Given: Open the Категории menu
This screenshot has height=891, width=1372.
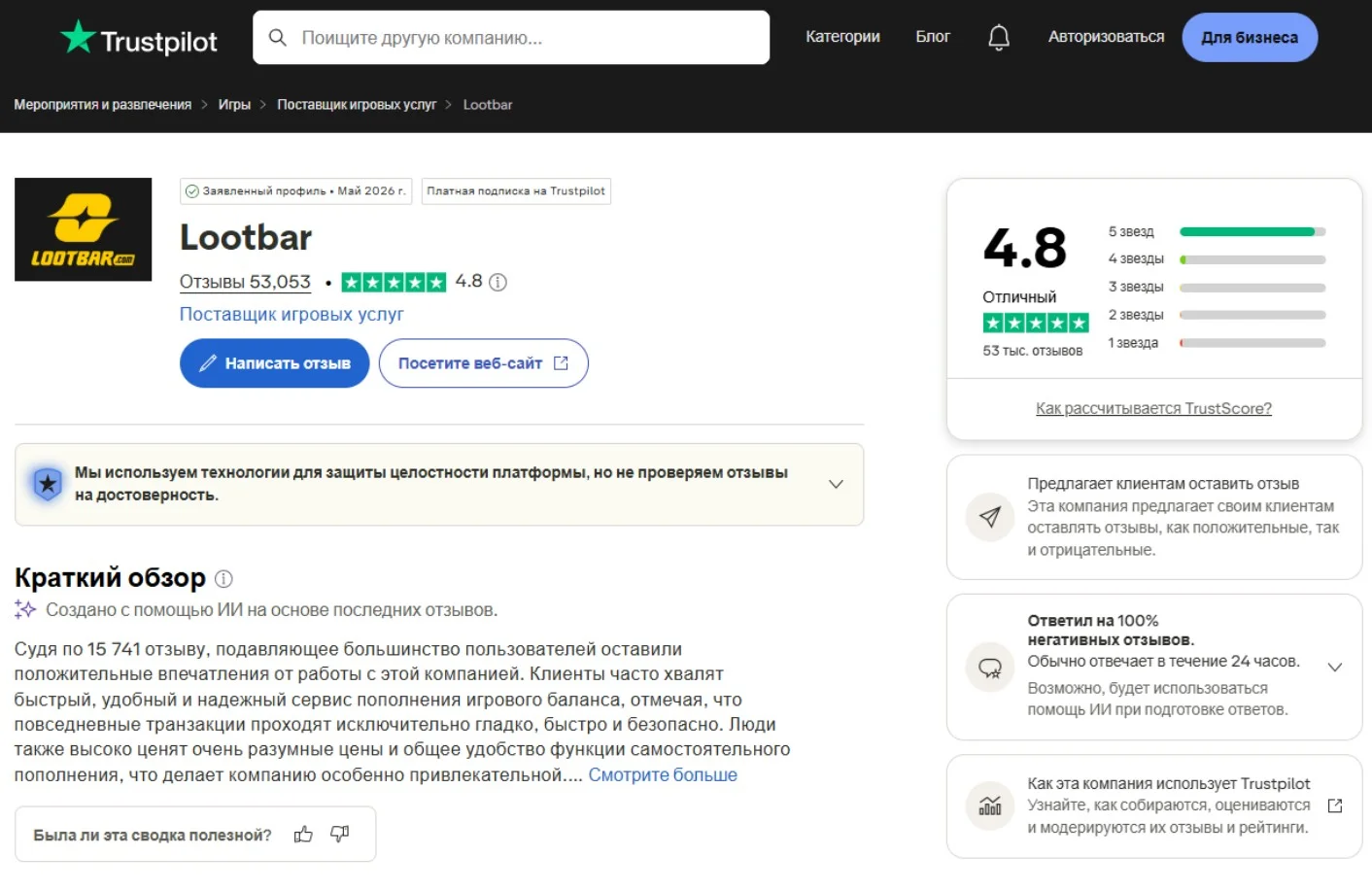Looking at the screenshot, I should click(842, 37).
